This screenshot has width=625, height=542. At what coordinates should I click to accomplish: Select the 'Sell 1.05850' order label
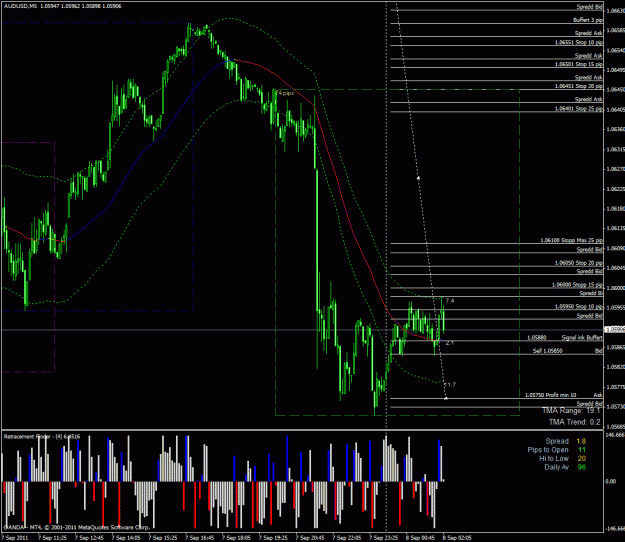[x=548, y=351]
